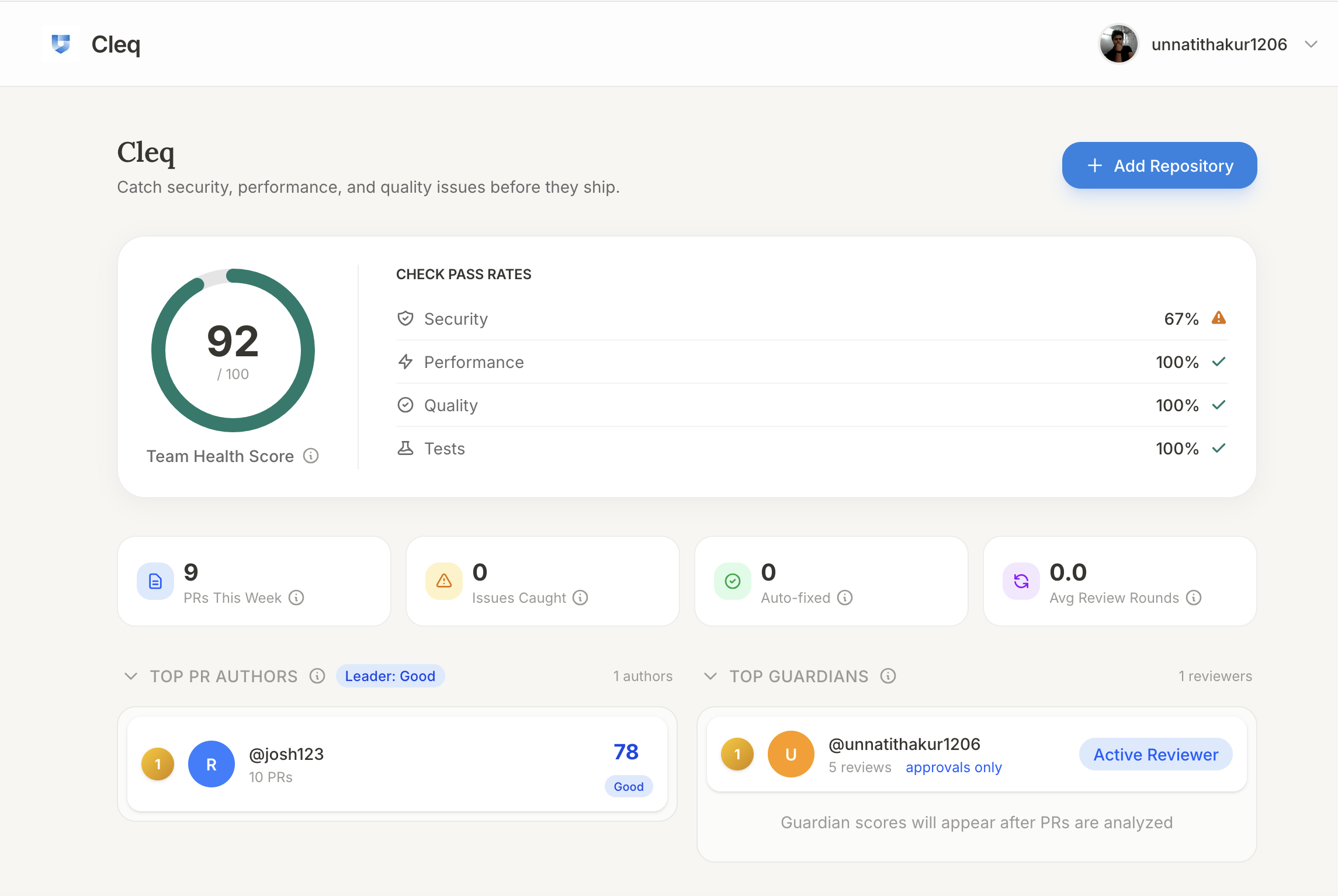The width and height of the screenshot is (1338, 896).
Task: Open the account dropdown chevron
Action: [x=1311, y=43]
